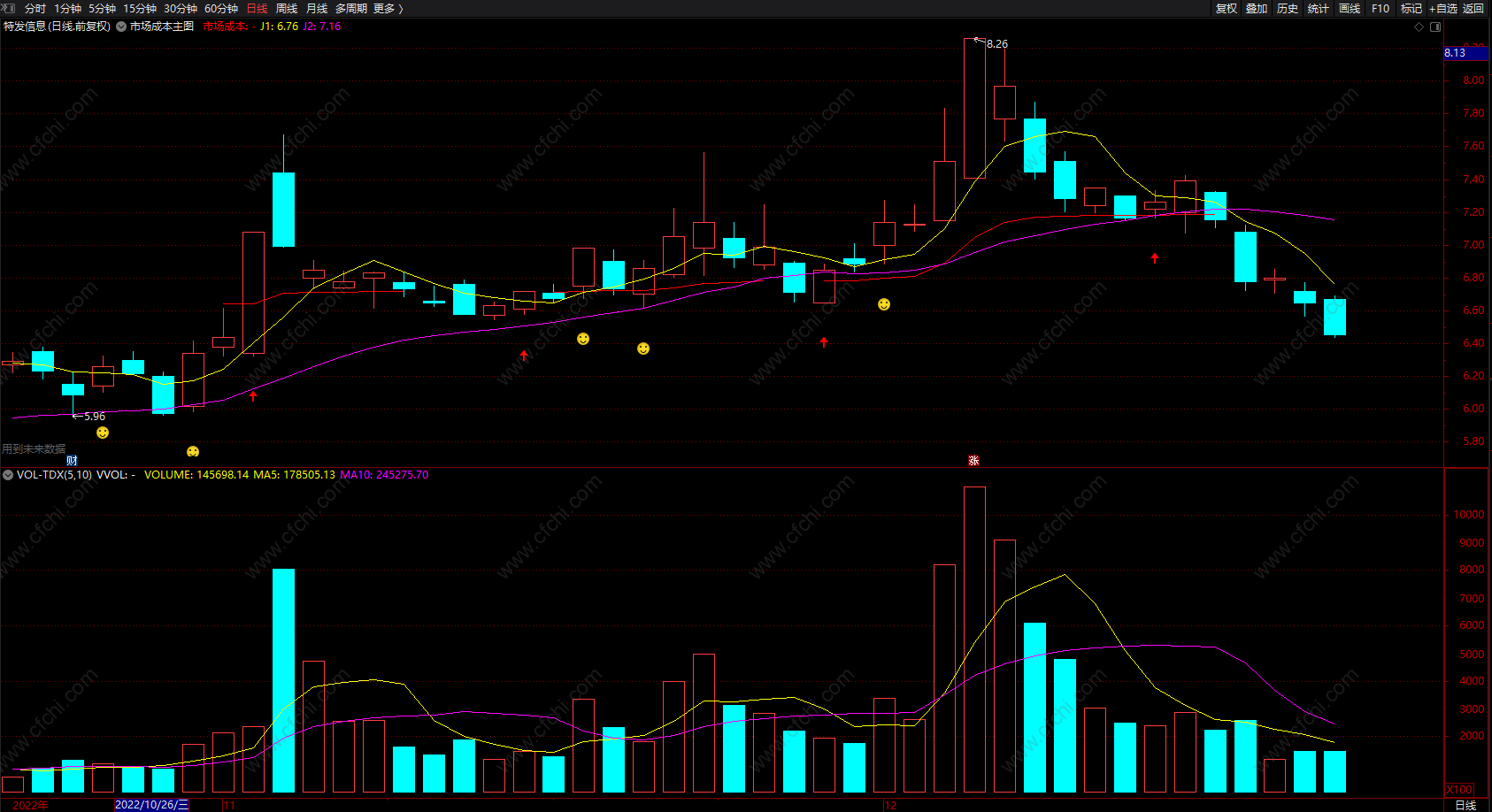Image resolution: width=1492 pixels, height=812 pixels.
Task: Click the 2022年 year label on timeline
Action: [31, 805]
